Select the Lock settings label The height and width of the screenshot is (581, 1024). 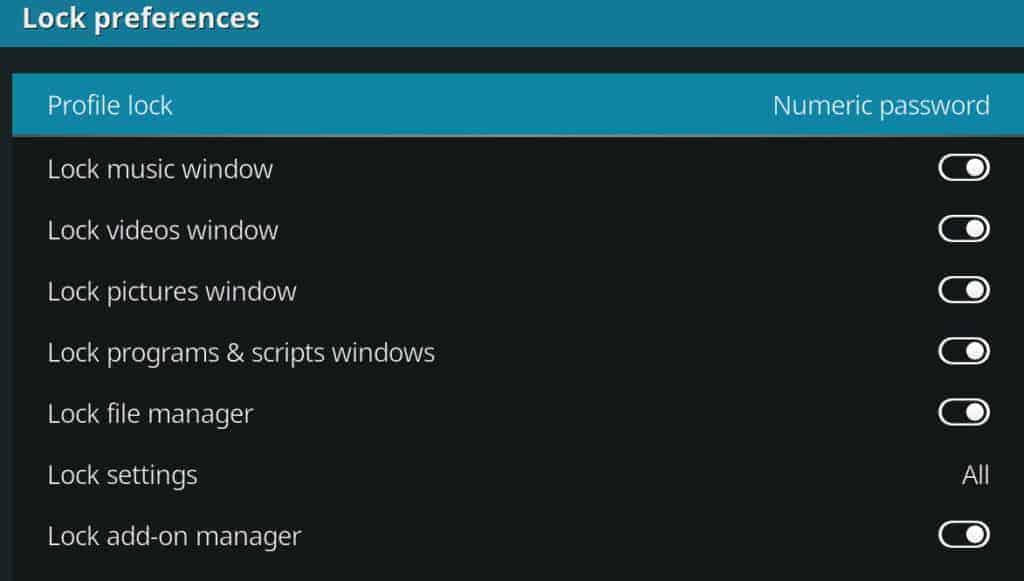pos(122,475)
